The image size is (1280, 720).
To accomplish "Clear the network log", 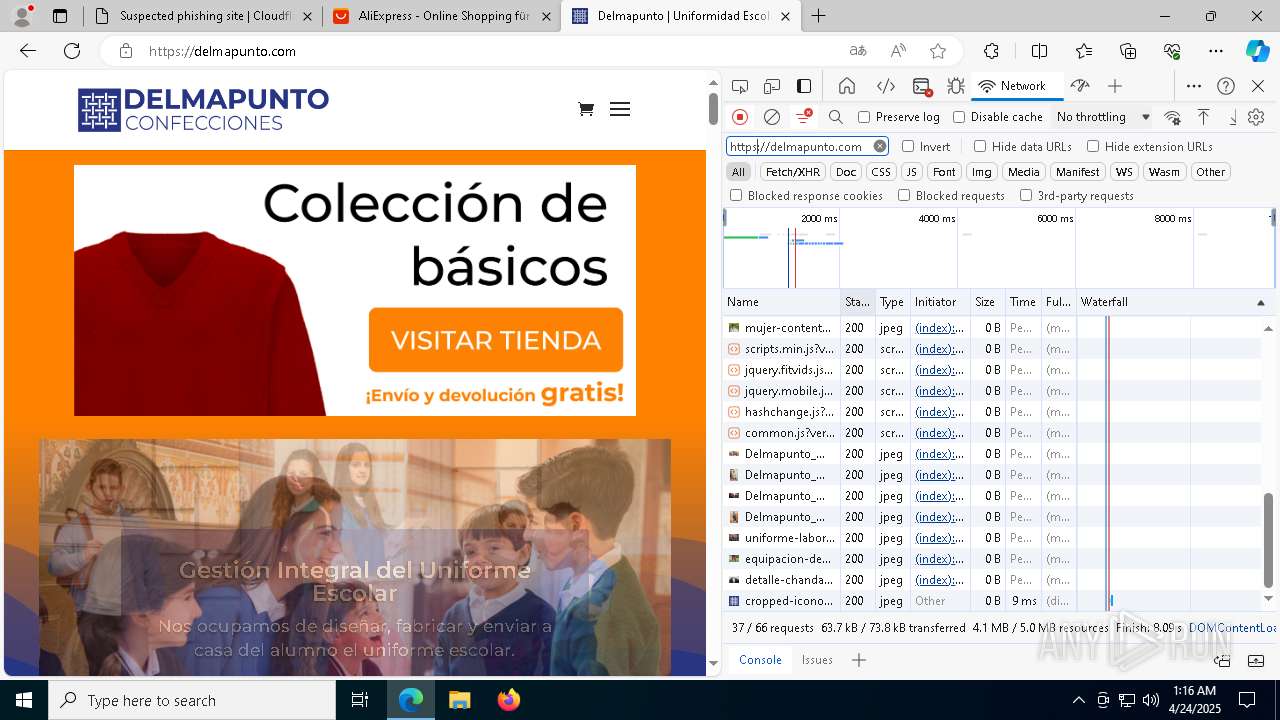I will pyautogui.click(x=772, y=117).
